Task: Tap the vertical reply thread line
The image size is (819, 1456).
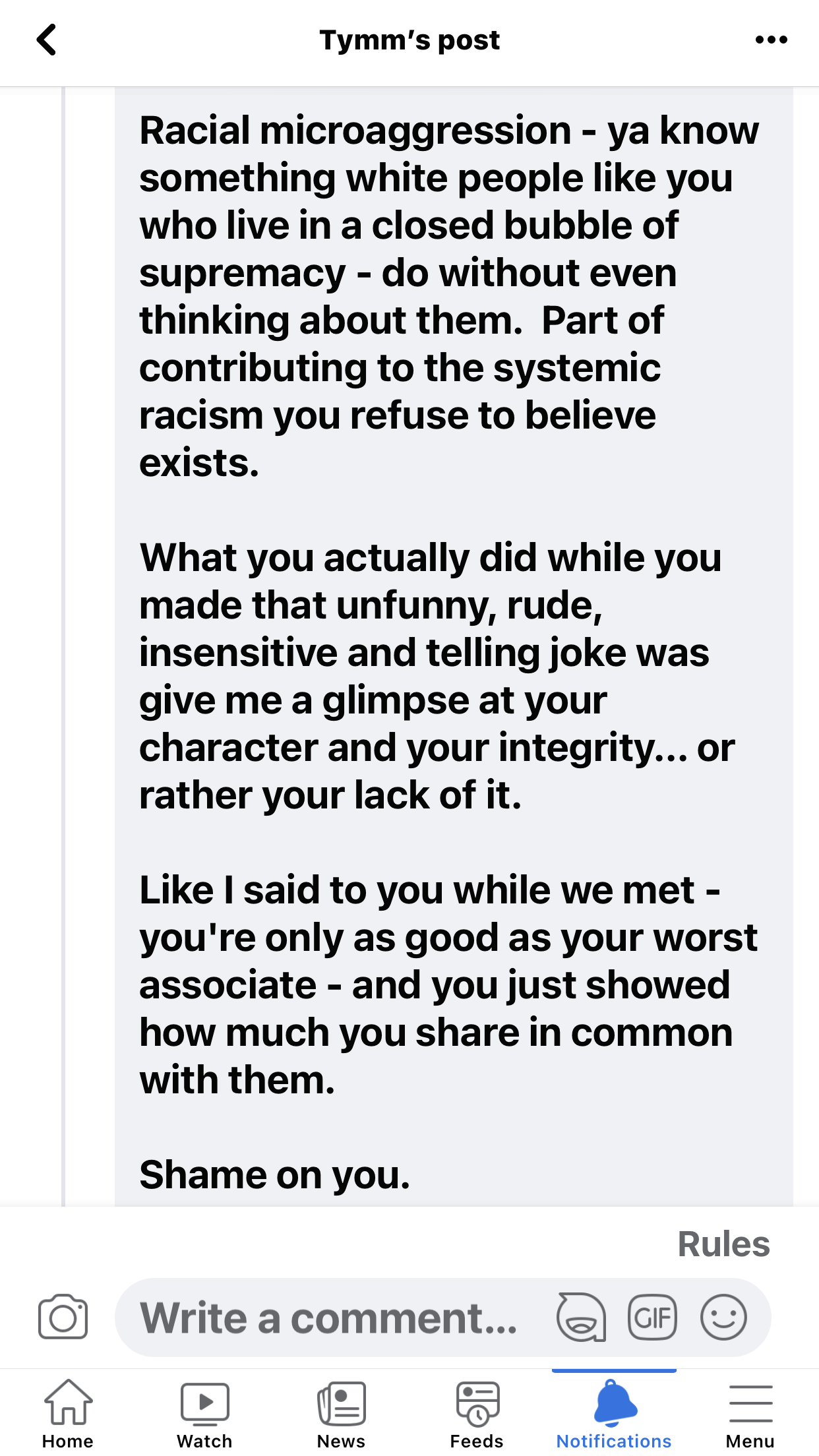Action: pos(63,646)
